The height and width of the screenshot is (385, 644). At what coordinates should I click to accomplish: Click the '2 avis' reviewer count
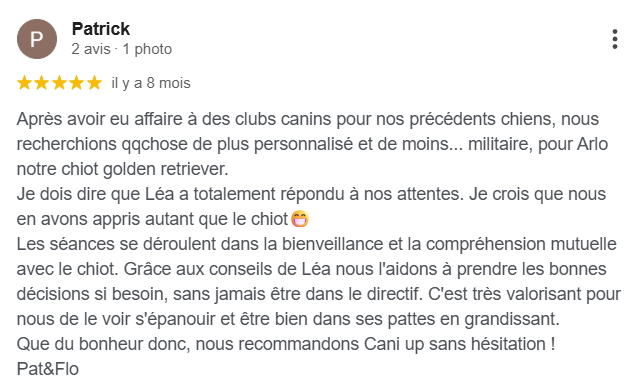(x=91, y=49)
